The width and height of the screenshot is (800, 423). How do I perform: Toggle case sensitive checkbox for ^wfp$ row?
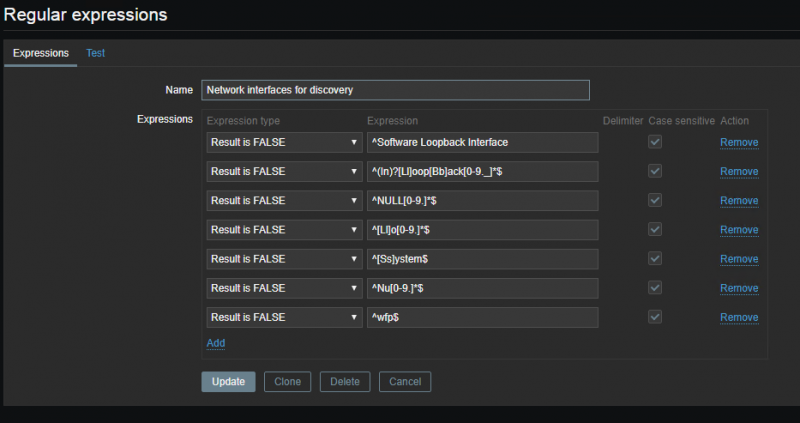[x=655, y=318]
